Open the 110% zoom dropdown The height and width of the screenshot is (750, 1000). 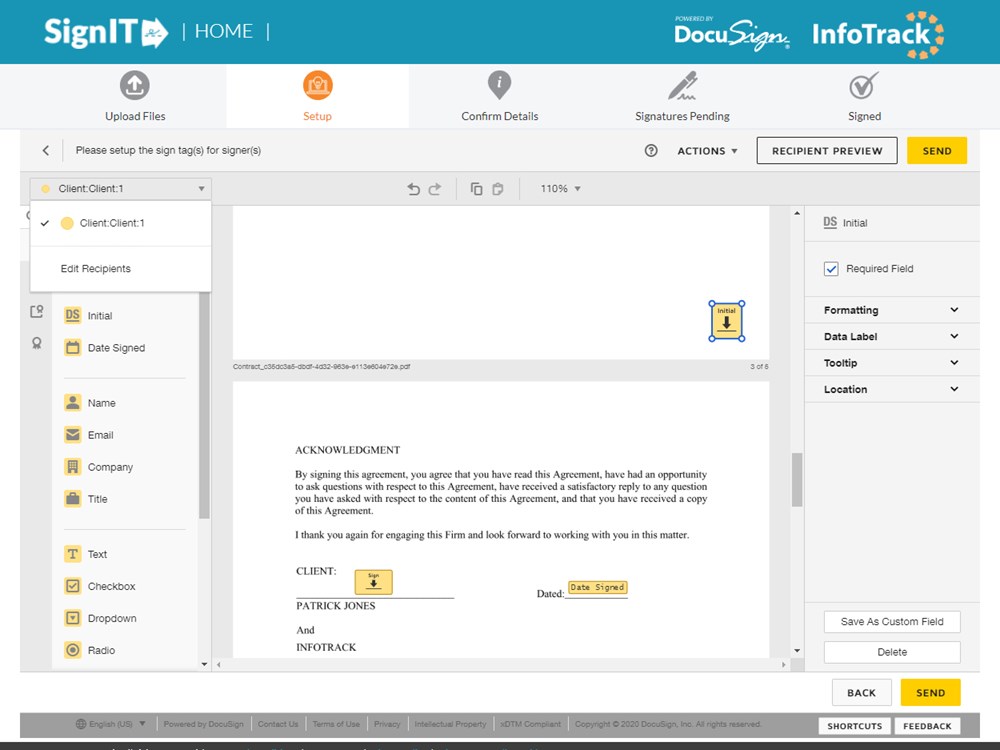560,189
